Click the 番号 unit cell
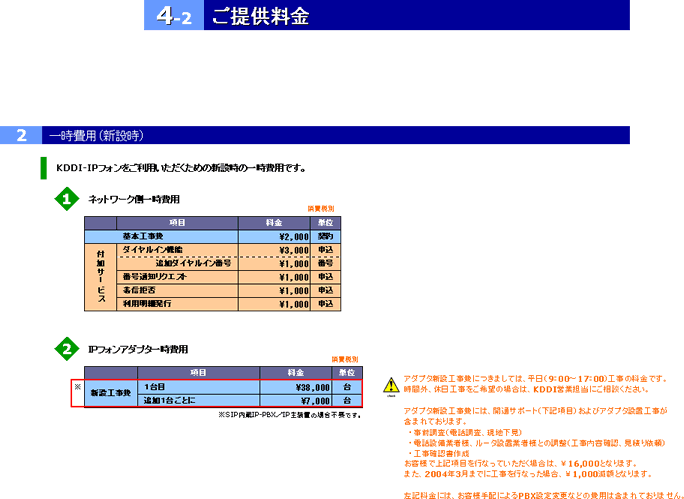Screen dimensions: 684x499 coord(325,264)
